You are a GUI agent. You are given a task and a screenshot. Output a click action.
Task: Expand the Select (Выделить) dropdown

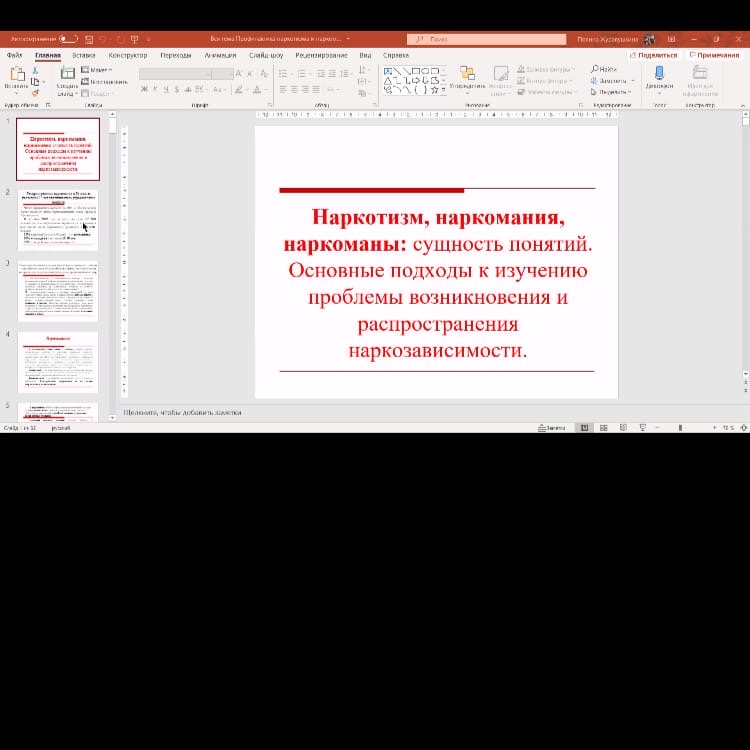[x=611, y=91]
